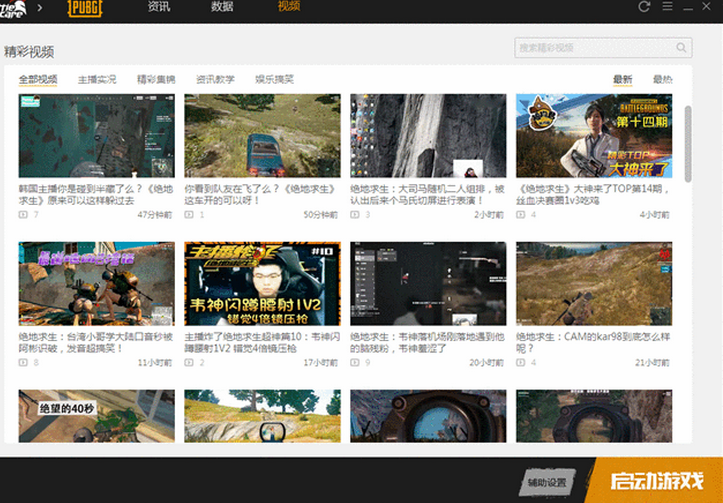This screenshot has height=503, width=723.
Task: Click the PUBG logo icon
Action: point(84,8)
